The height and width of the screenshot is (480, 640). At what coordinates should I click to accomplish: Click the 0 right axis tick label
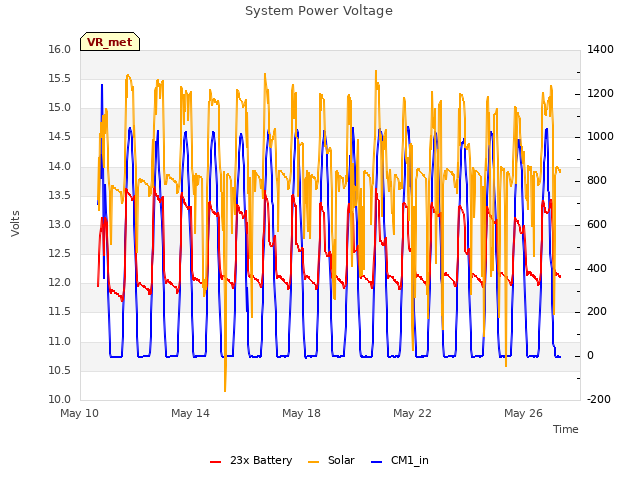click(590, 356)
